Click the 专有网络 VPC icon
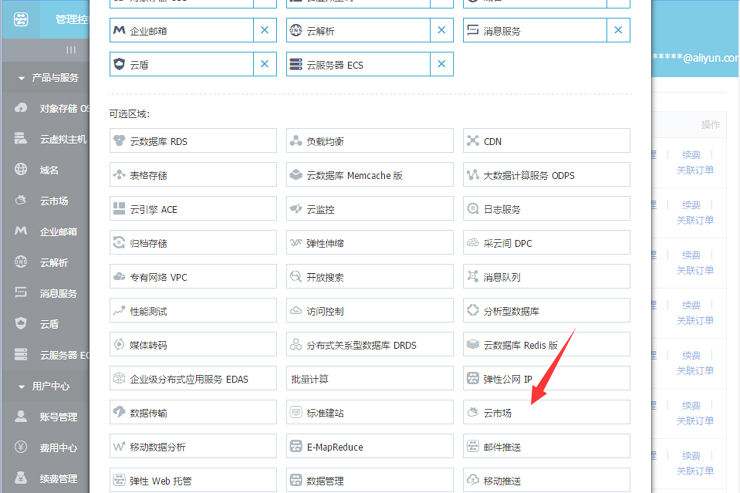 click(x=119, y=276)
